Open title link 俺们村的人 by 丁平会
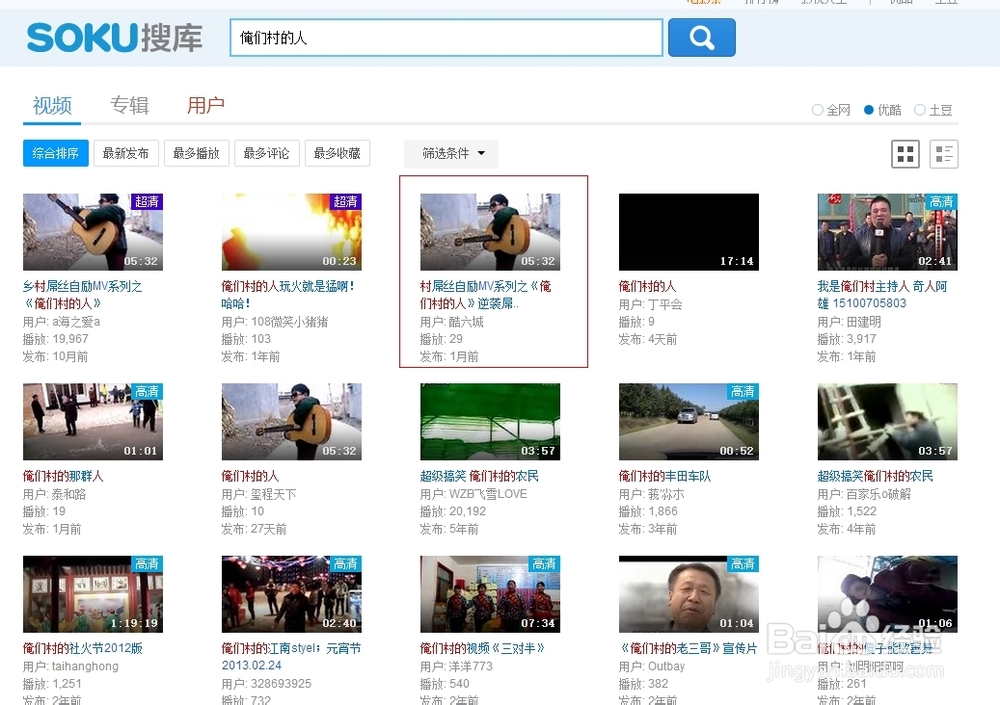Image resolution: width=1000 pixels, height=705 pixels. tap(647, 286)
